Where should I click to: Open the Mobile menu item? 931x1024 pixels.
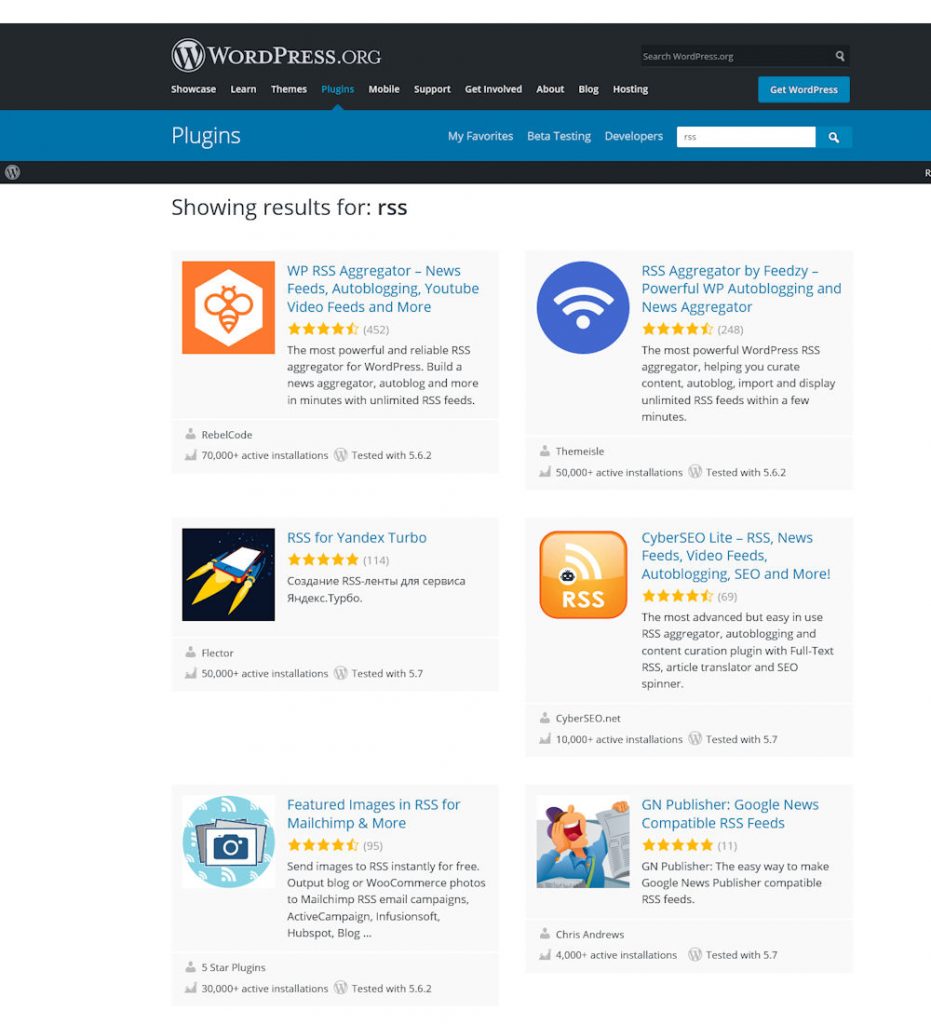(384, 89)
